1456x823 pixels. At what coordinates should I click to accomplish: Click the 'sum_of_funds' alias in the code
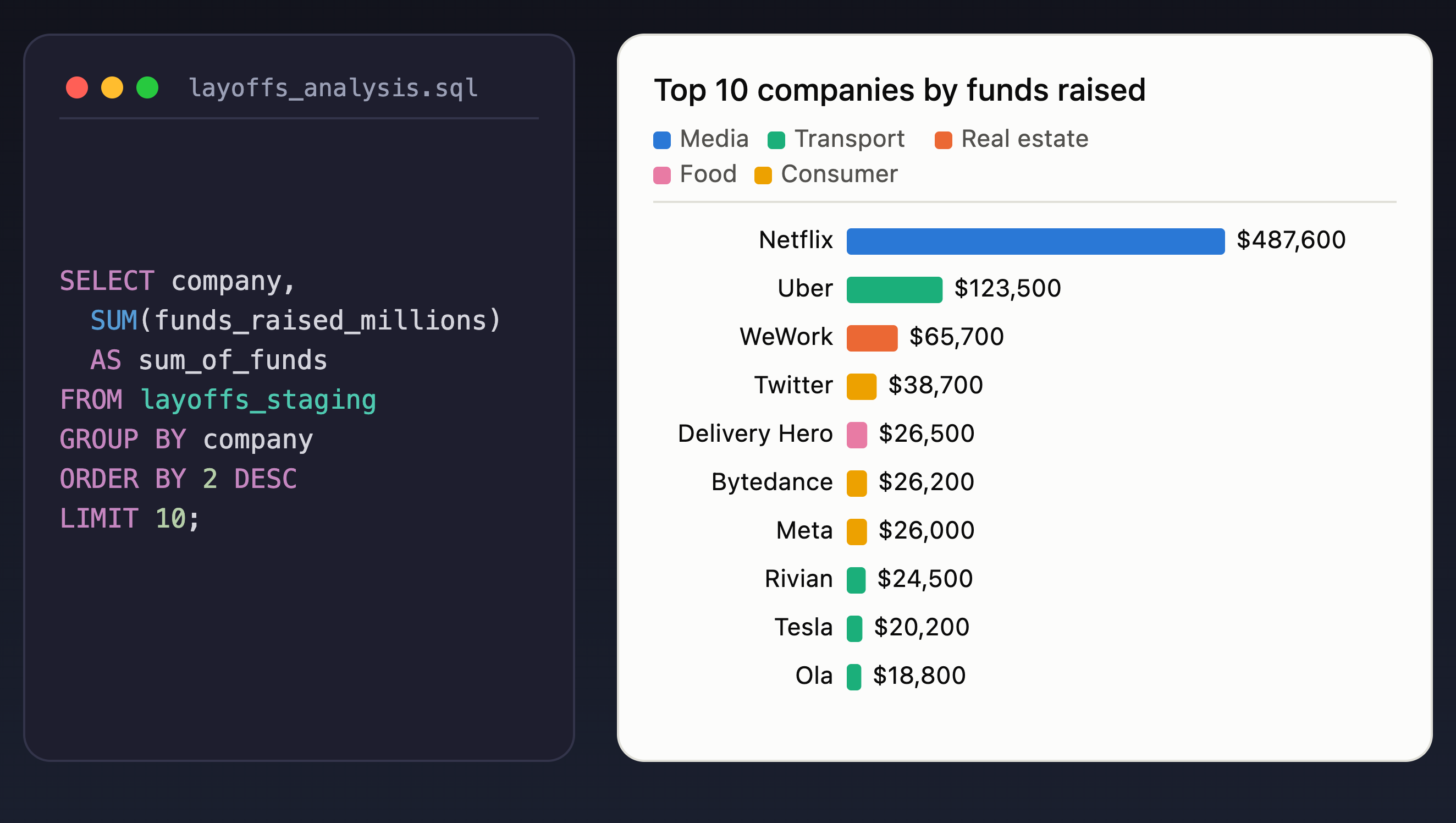tap(233, 360)
